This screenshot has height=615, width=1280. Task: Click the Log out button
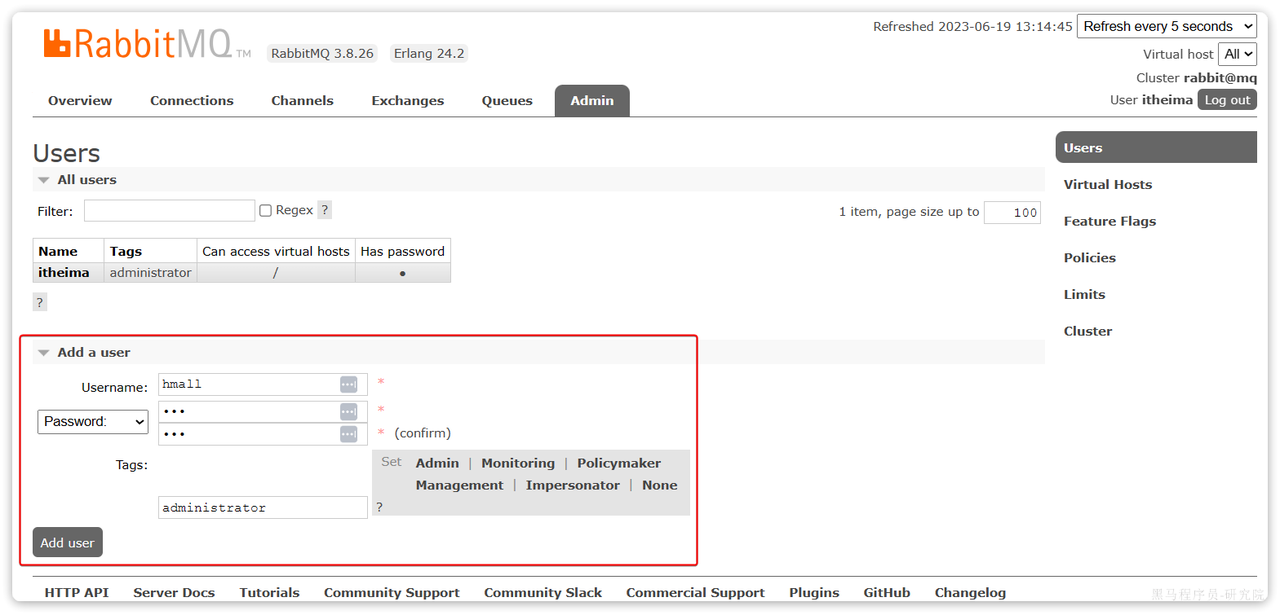(1227, 100)
